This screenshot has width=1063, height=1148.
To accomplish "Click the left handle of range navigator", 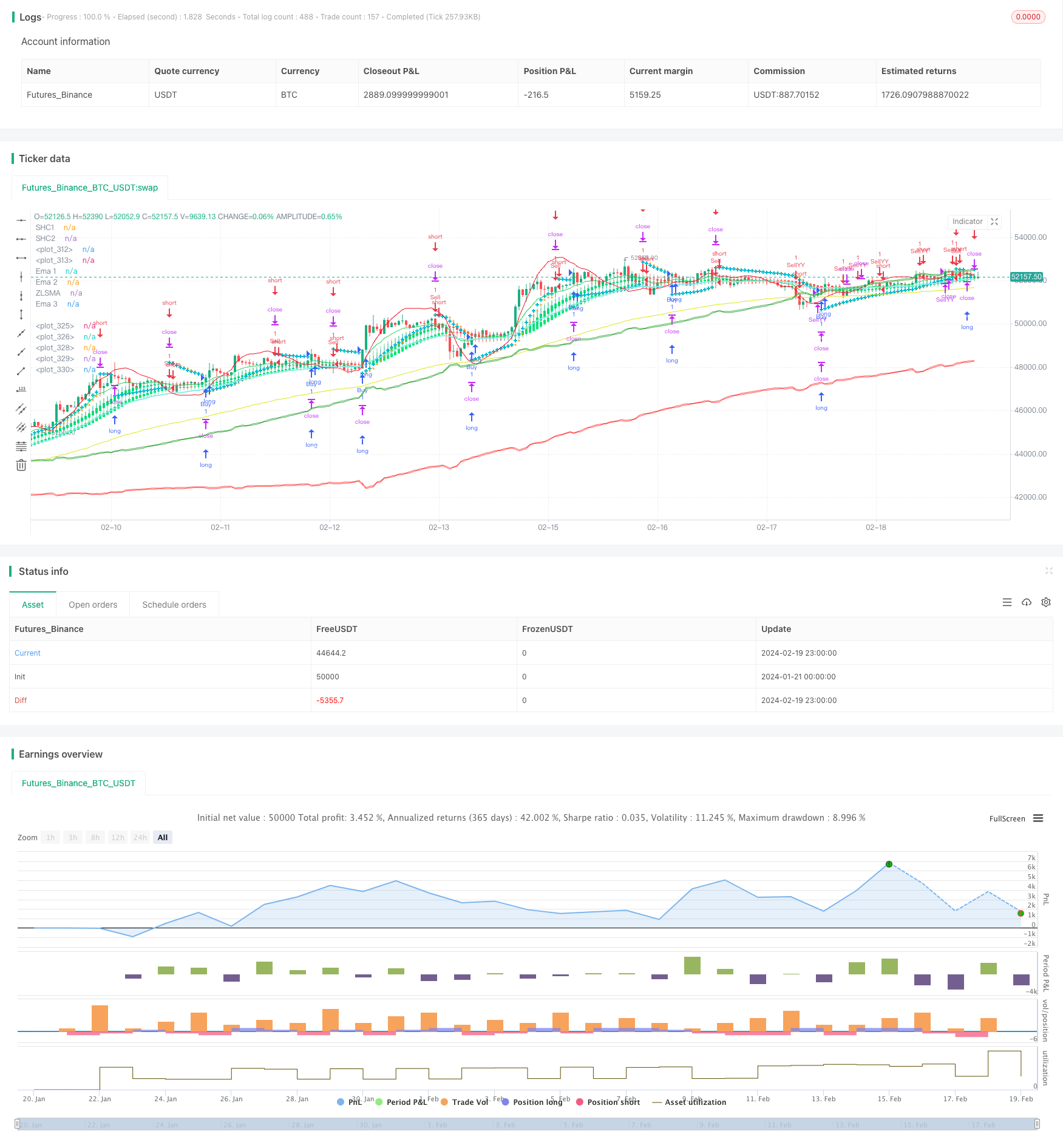I will pyautogui.click(x=16, y=1124).
